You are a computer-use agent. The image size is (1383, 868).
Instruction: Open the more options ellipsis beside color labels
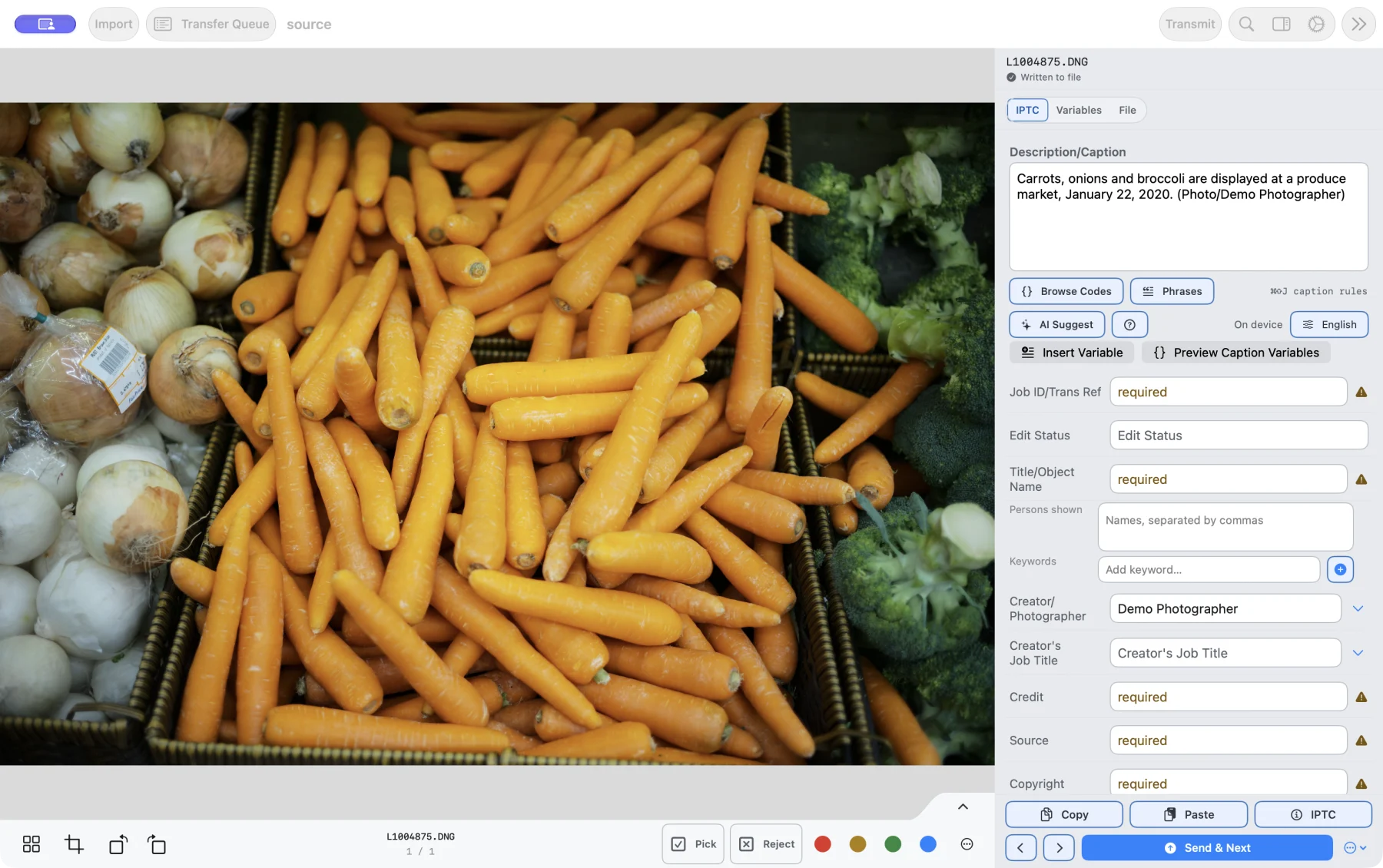click(967, 844)
